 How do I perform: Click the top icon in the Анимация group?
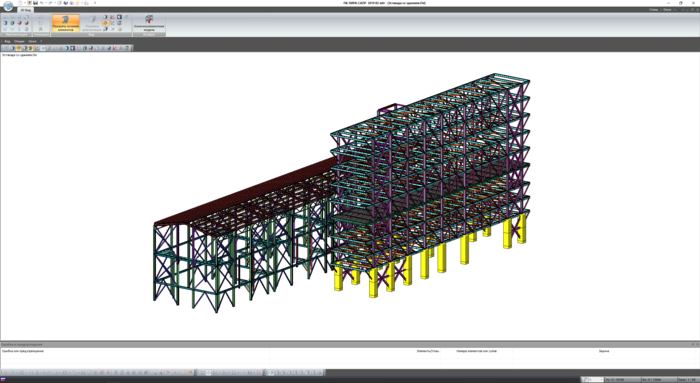(x=41, y=17)
